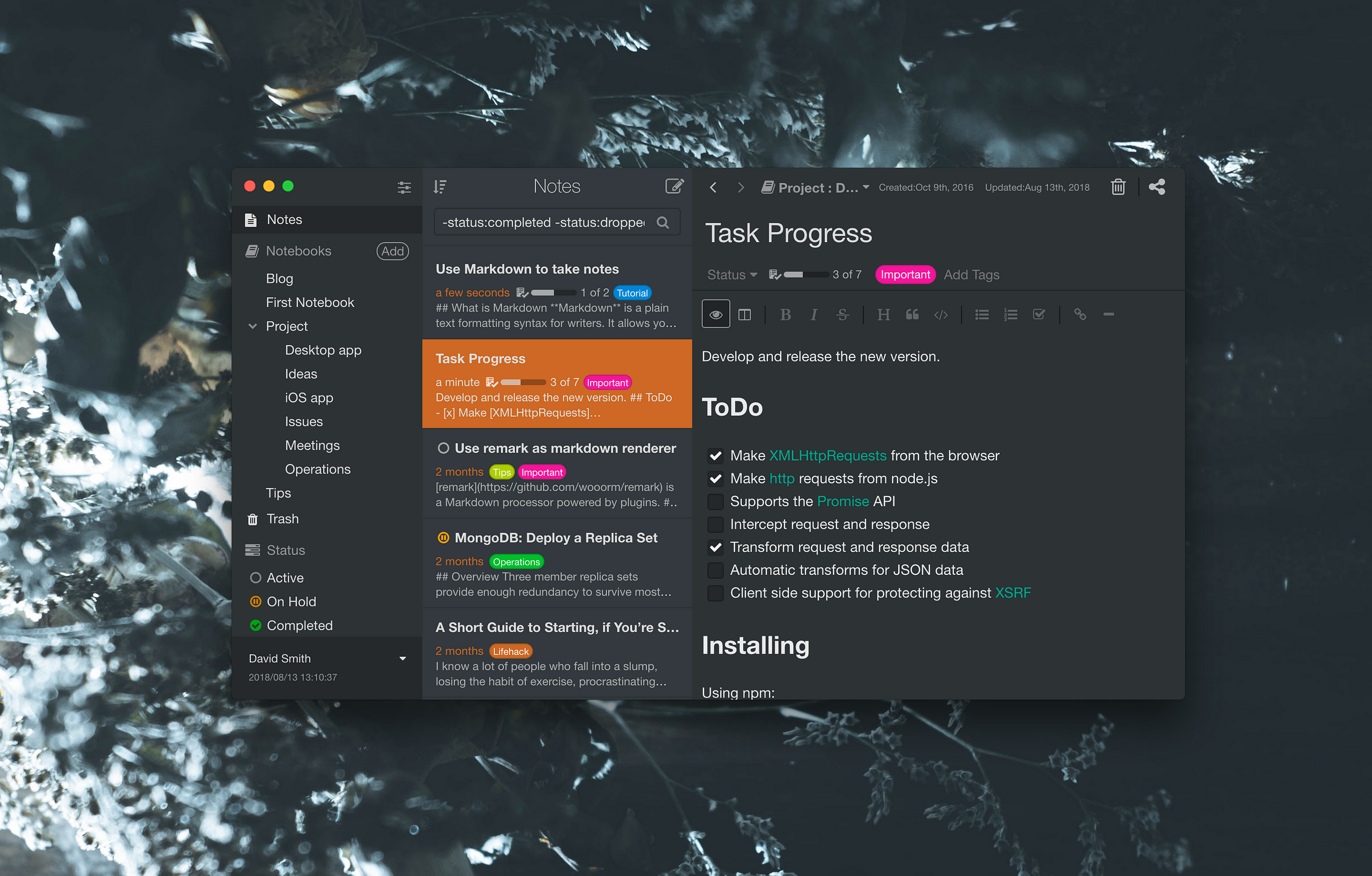Check 'Supports the Promise API' checkbox
The width and height of the screenshot is (1372, 876).
715,502
